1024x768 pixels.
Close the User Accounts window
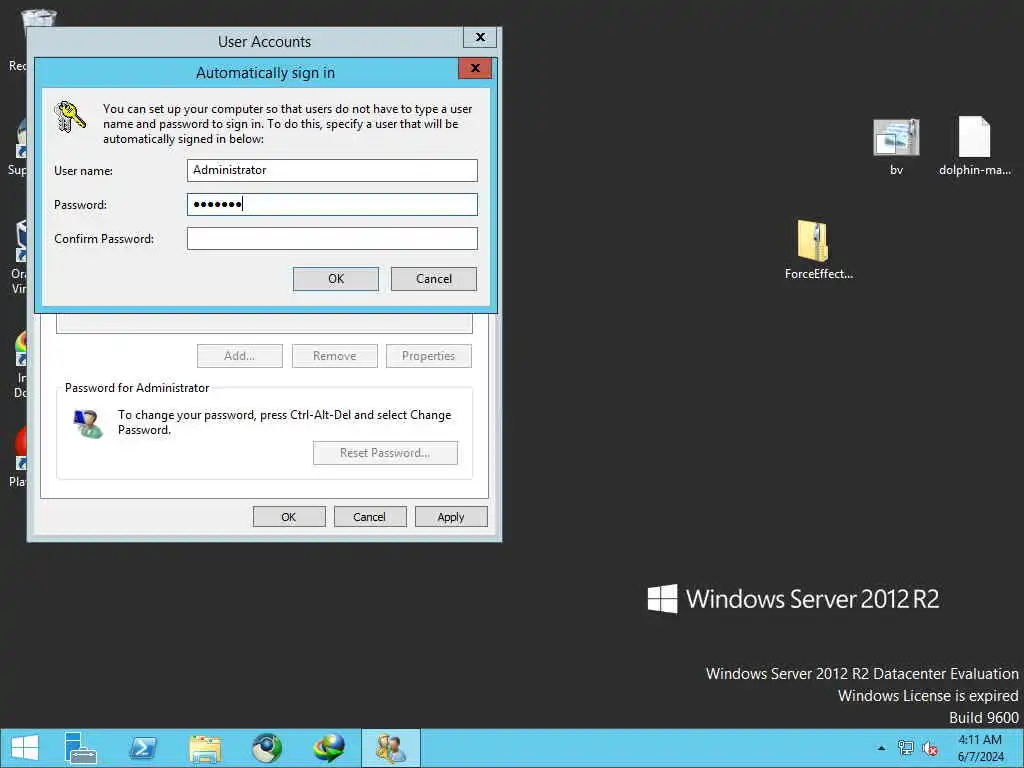click(480, 37)
